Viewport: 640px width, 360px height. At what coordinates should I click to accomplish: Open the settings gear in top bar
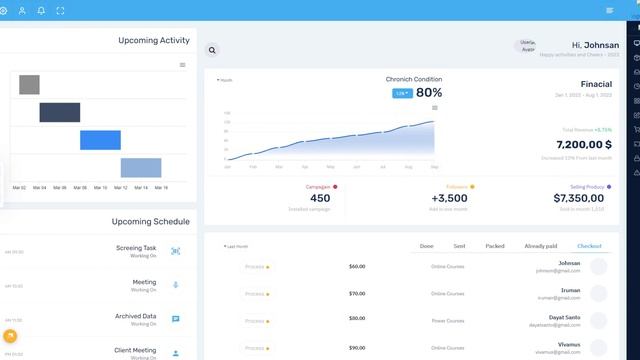point(3,11)
